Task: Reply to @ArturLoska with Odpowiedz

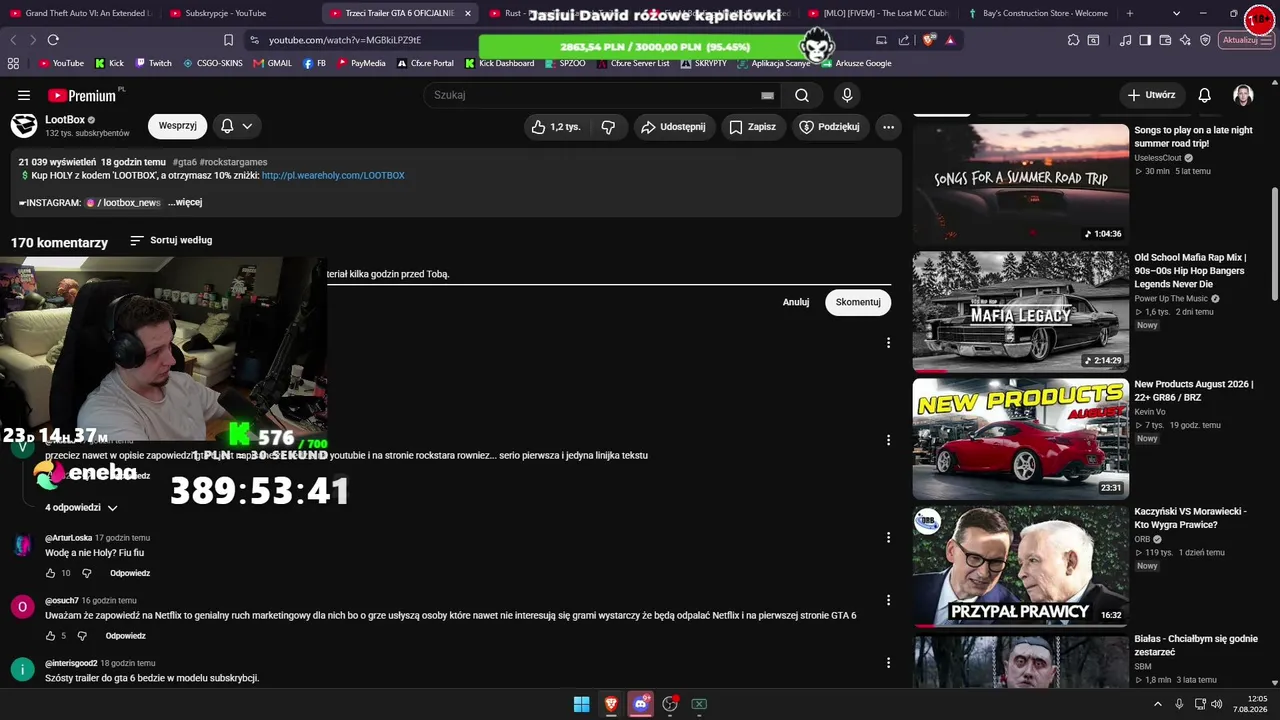Action: click(130, 573)
